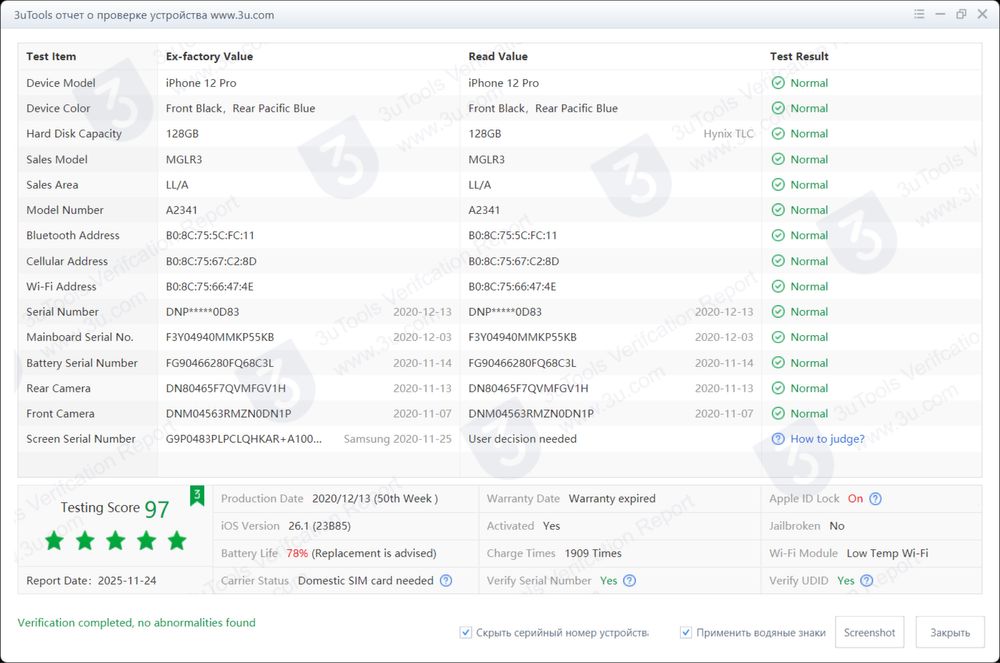
Task: Click the check icon in the Mainboard Serial No. row
Action: 778,337
